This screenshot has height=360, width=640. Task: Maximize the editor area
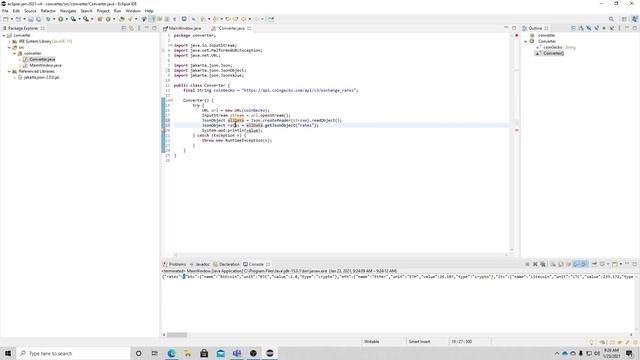514,28
